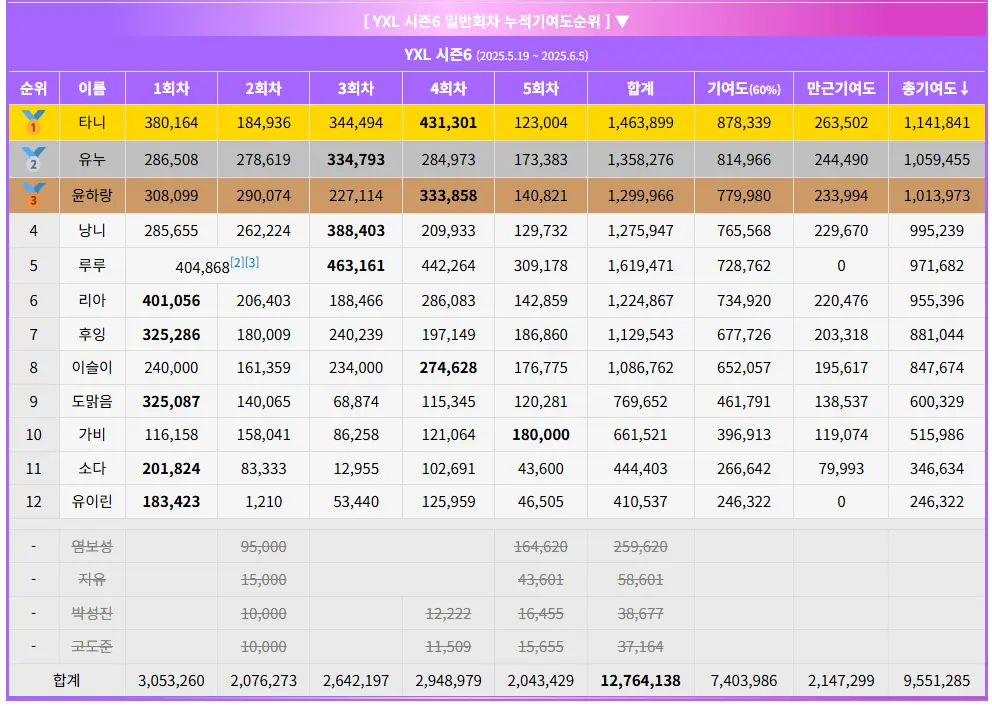Click the struck-through value 164,620

[x=541, y=547]
